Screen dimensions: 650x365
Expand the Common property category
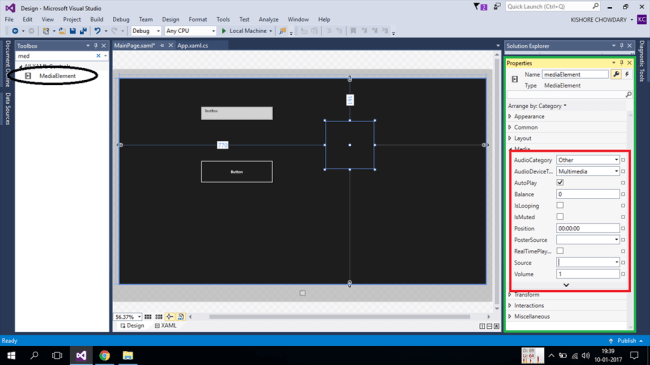510,127
